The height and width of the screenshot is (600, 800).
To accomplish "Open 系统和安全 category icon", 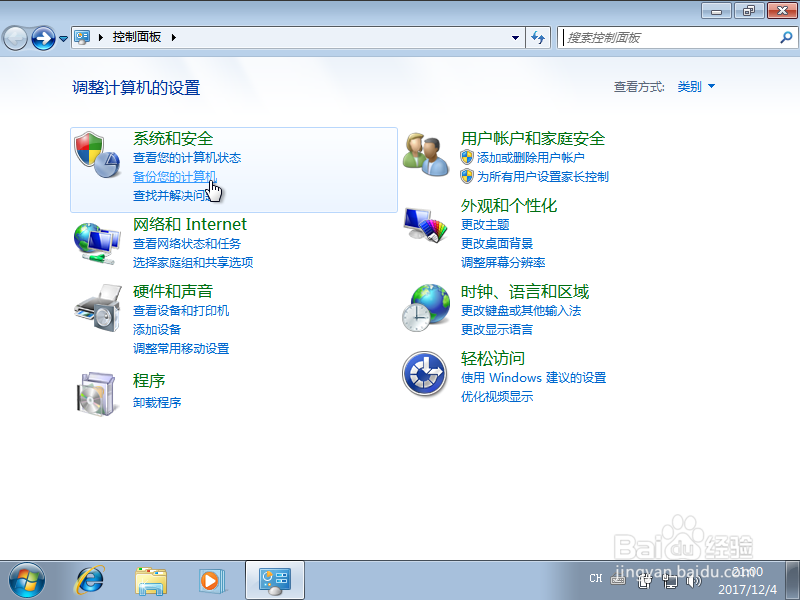I will [x=98, y=157].
